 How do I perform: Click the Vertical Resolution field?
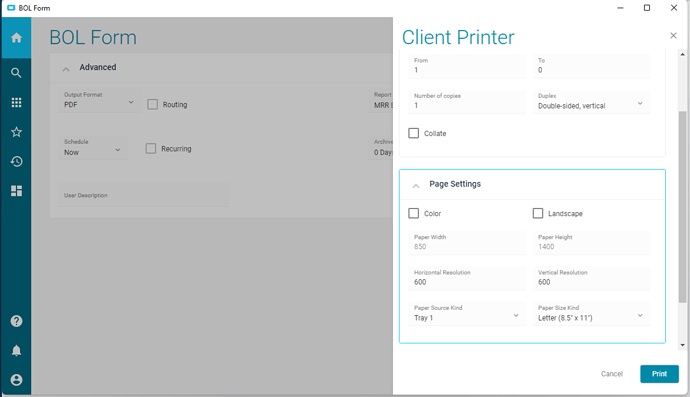click(591, 278)
